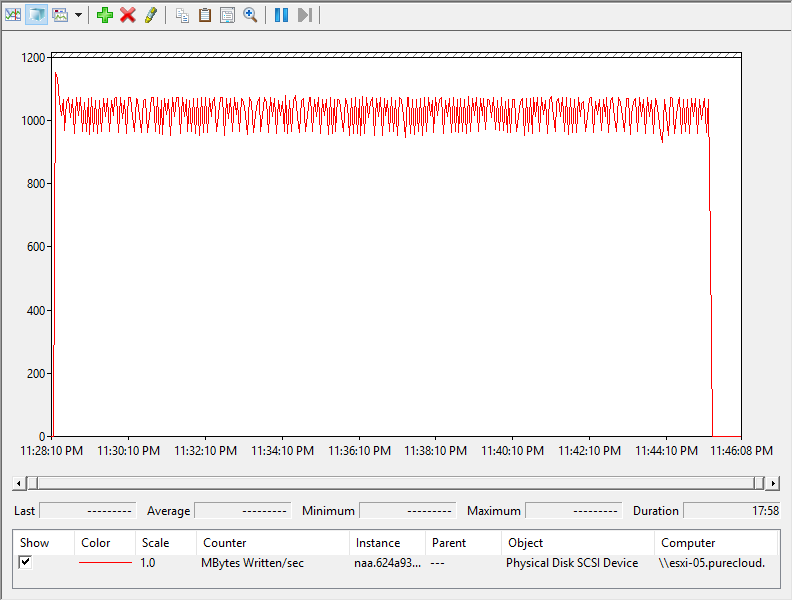Click the View Current Activity icon

(13, 15)
